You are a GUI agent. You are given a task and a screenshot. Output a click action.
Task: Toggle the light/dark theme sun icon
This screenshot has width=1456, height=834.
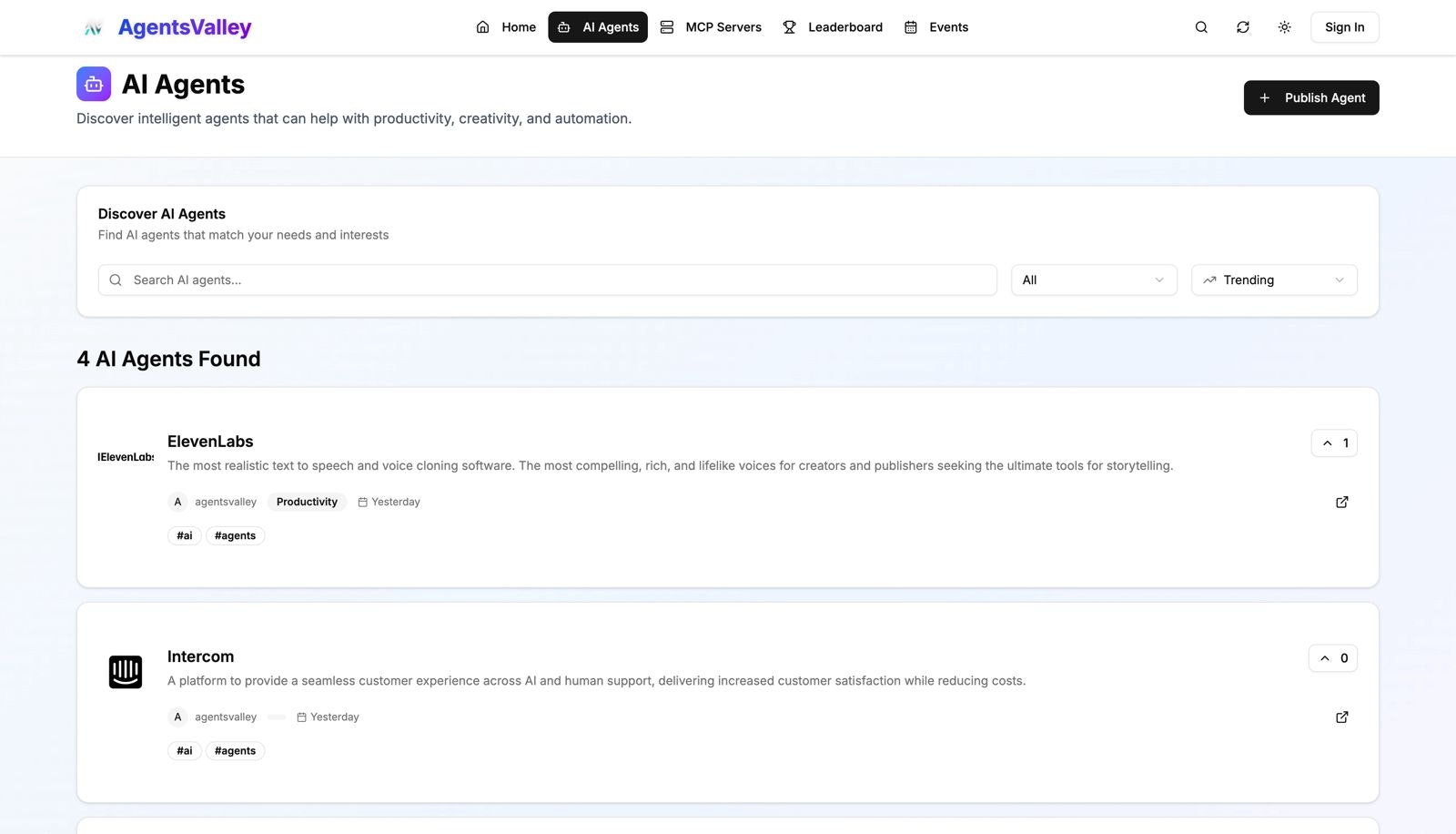[1284, 27]
